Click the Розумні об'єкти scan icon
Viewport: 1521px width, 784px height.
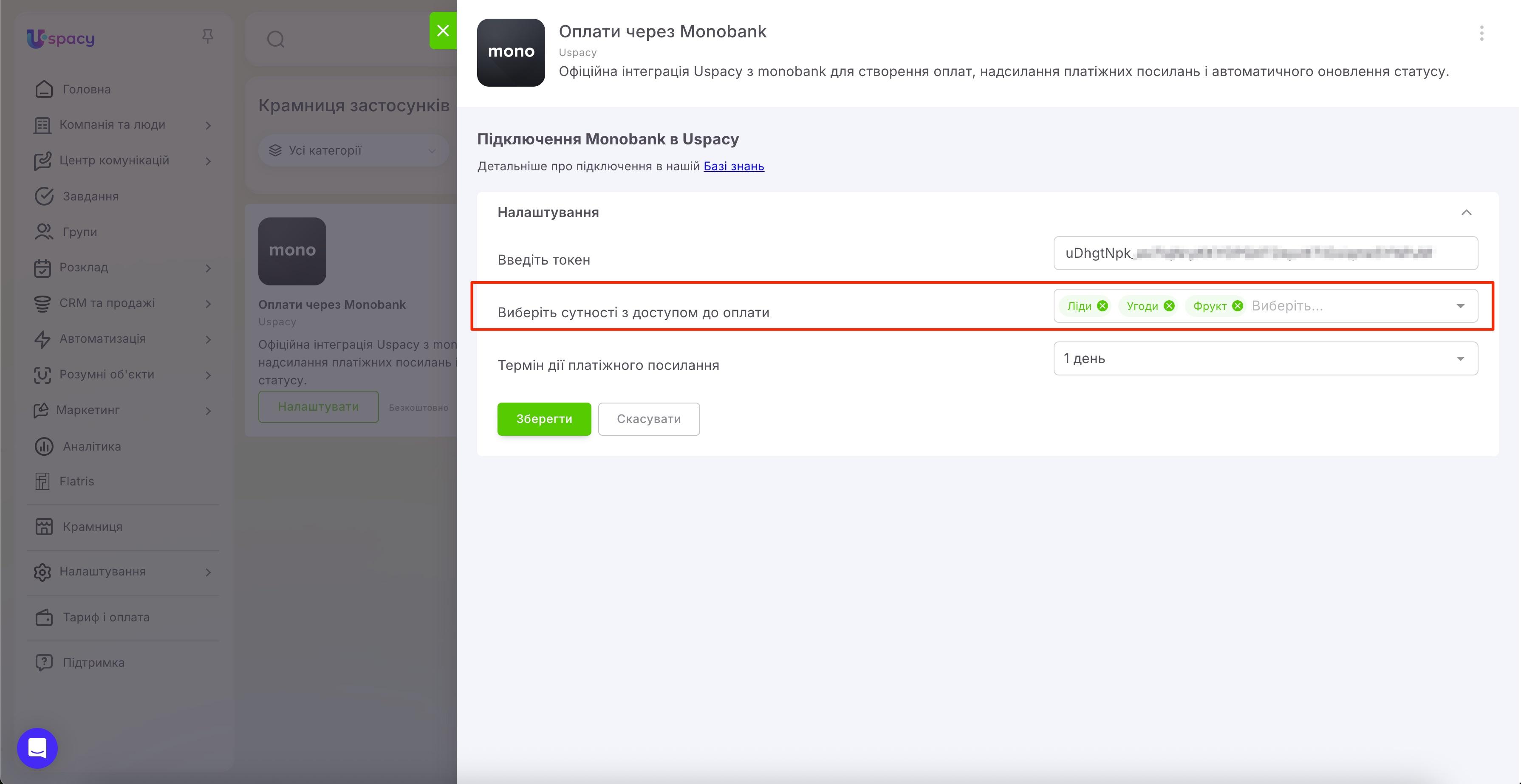(42, 375)
